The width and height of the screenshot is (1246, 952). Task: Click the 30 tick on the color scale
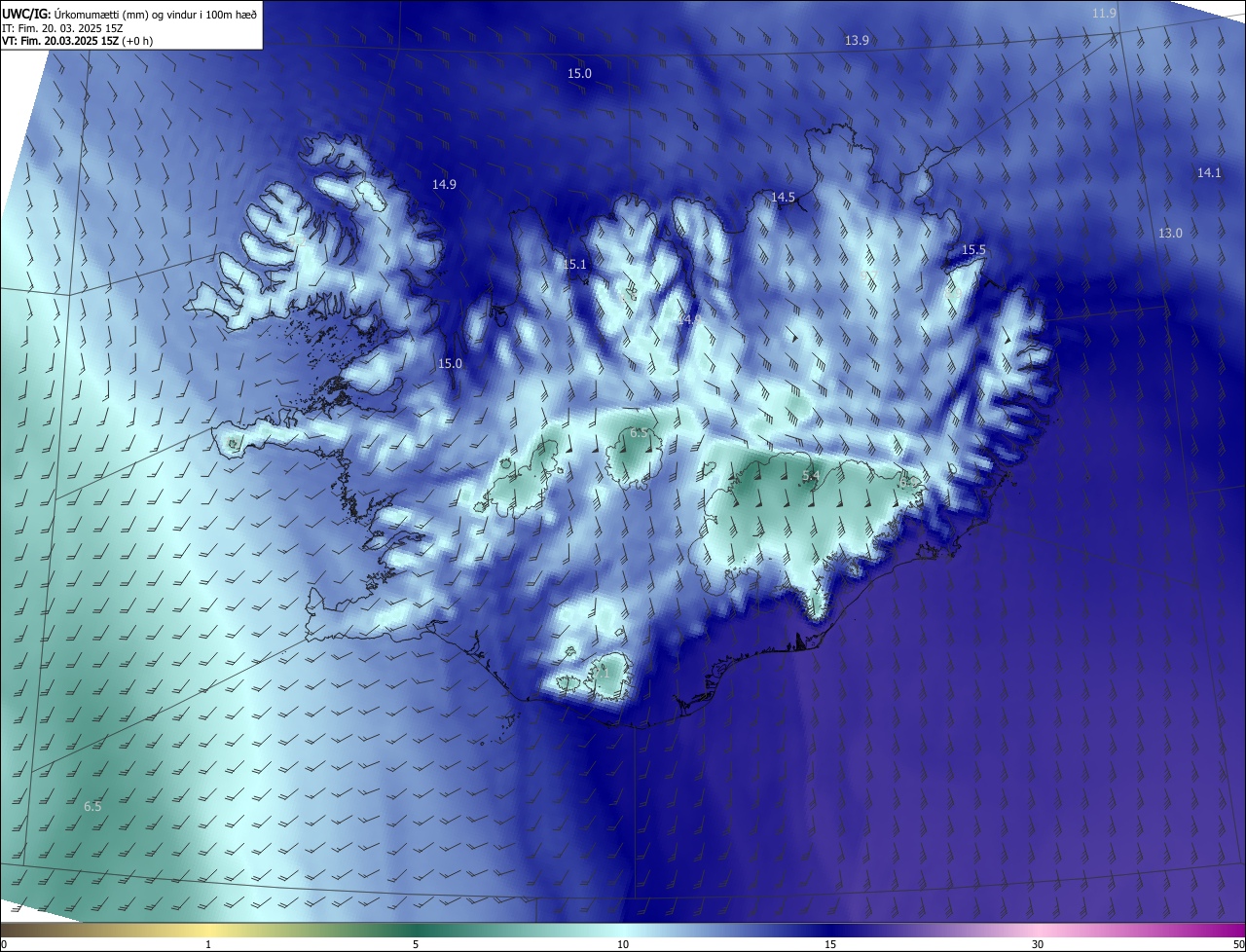(x=1038, y=944)
